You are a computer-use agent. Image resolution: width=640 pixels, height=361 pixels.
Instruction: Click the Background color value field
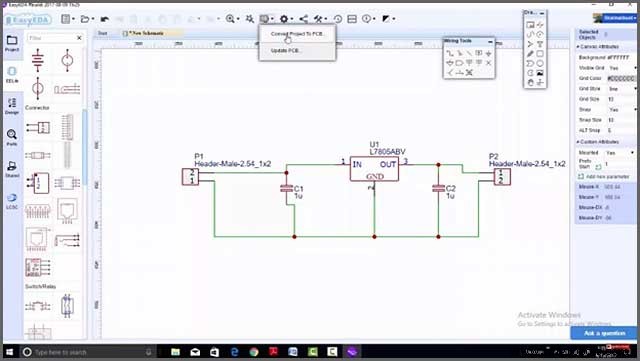click(621, 58)
